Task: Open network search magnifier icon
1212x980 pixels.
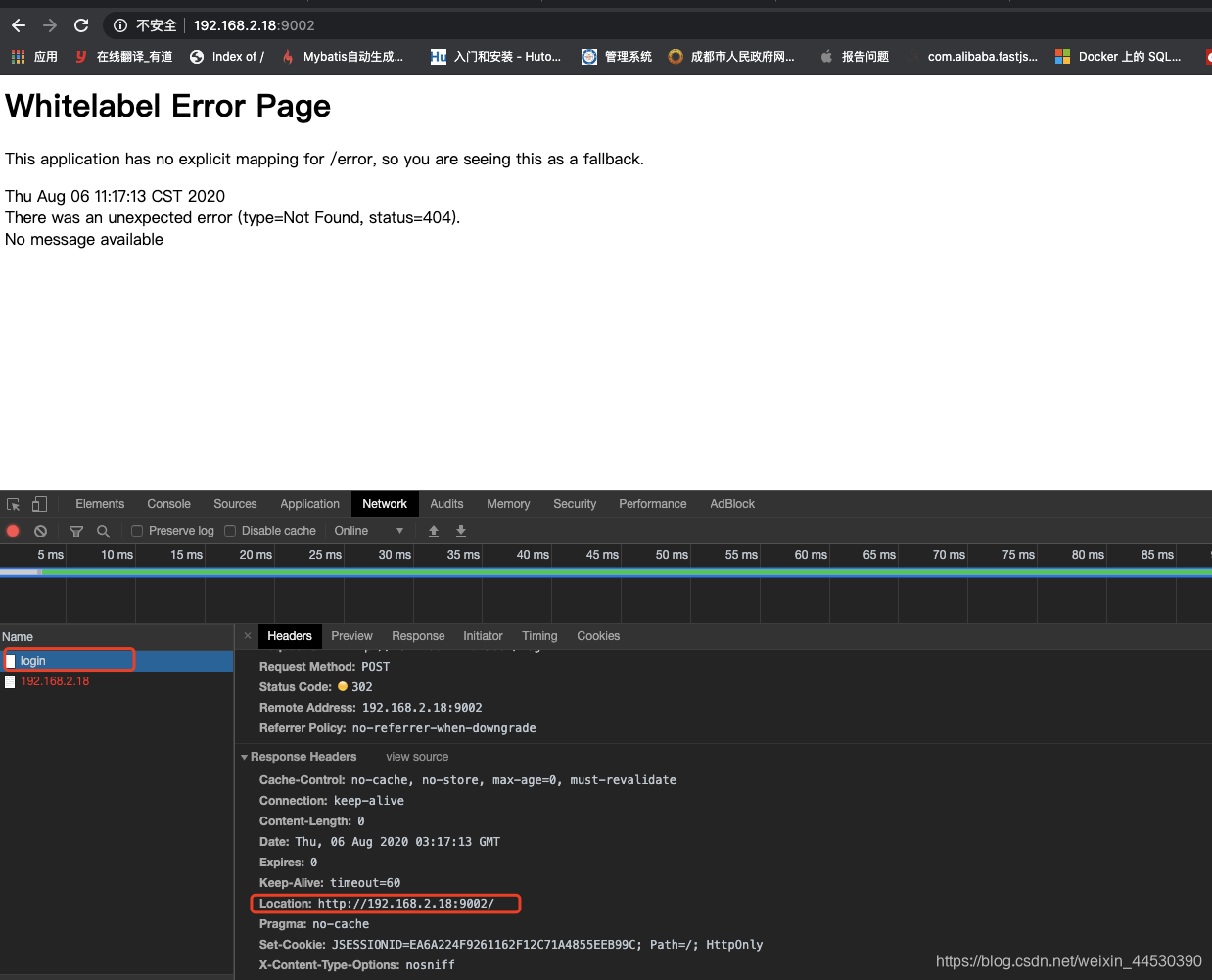Action: [x=103, y=531]
